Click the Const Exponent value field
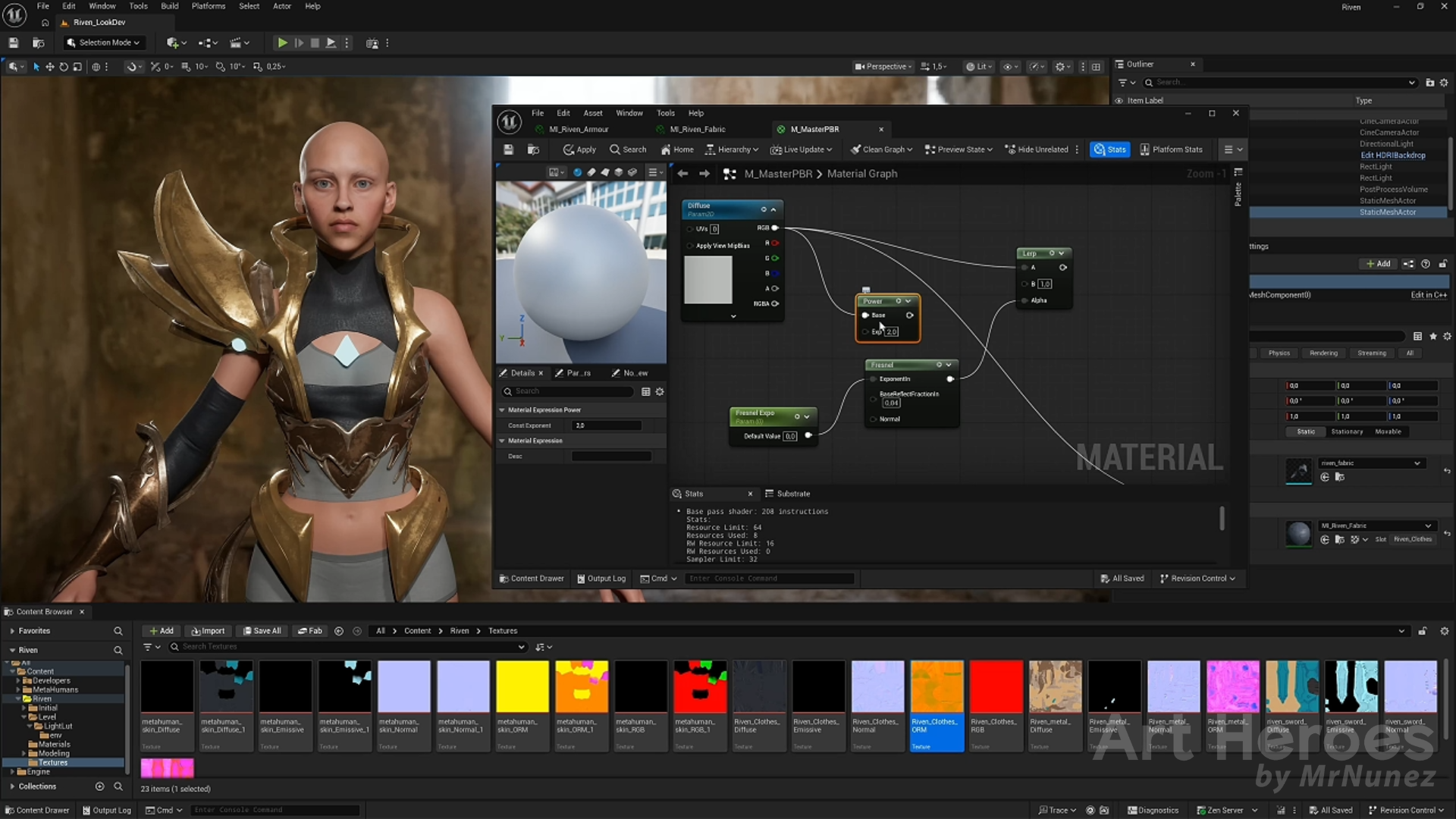The image size is (1456, 819). pos(607,425)
